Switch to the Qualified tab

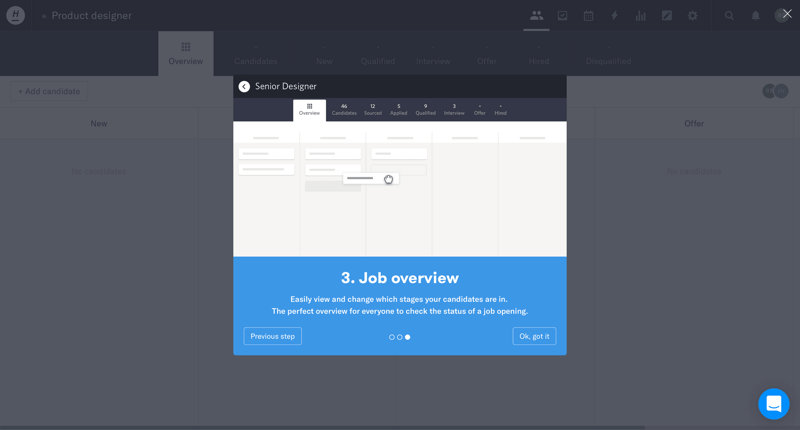378,54
